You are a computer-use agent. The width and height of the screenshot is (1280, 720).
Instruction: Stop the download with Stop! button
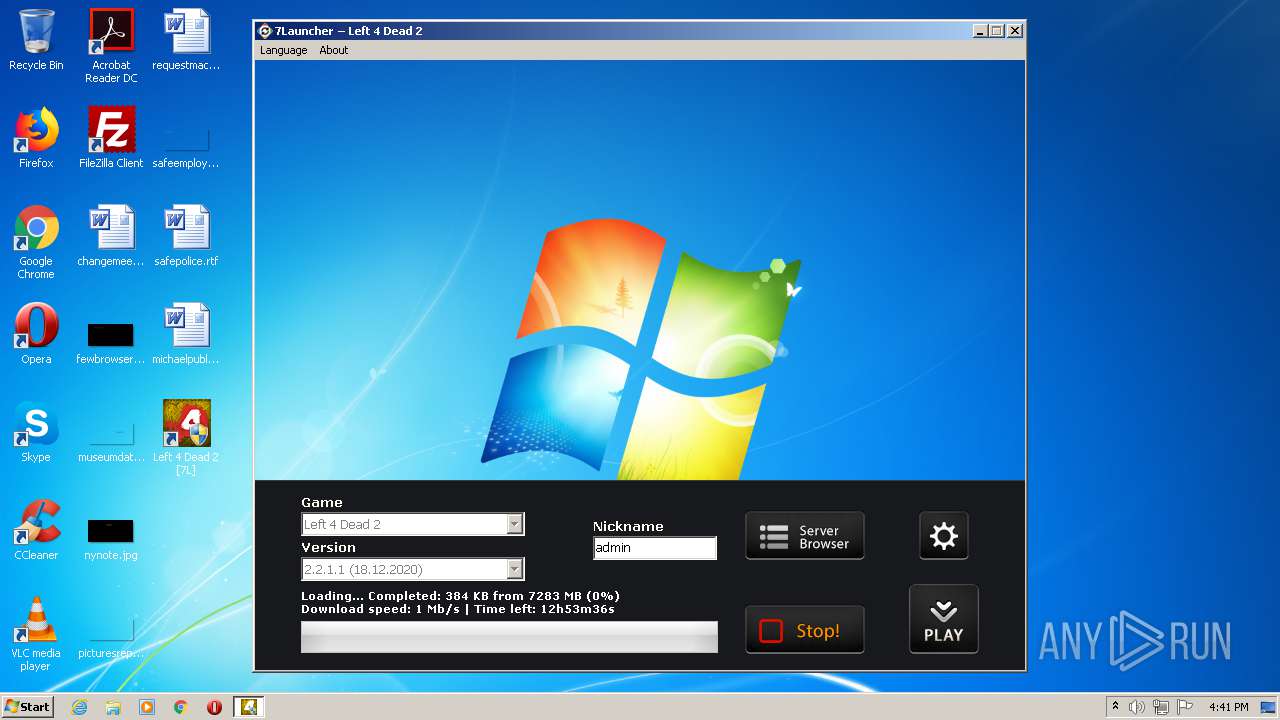coord(804,630)
